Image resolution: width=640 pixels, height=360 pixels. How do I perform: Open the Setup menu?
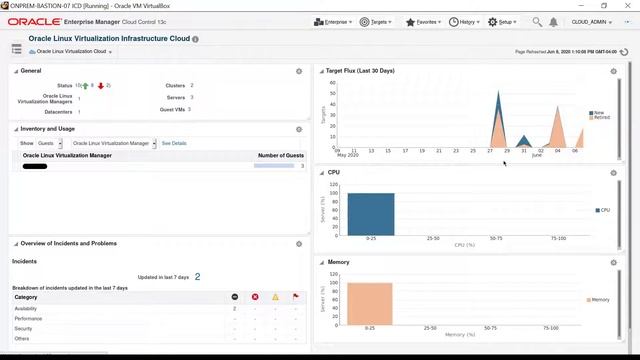click(x=502, y=22)
